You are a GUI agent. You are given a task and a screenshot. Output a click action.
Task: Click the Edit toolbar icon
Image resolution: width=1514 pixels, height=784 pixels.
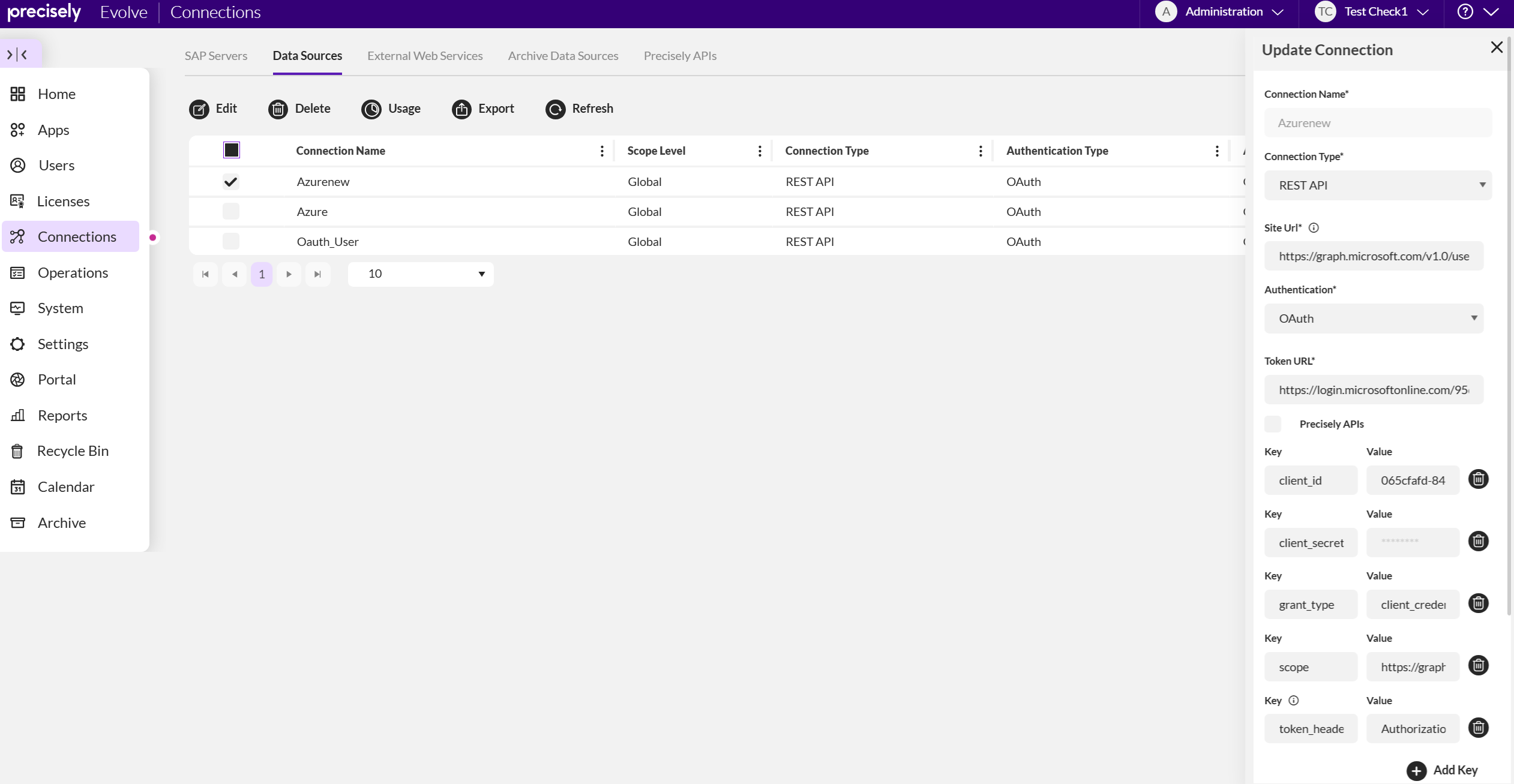(x=199, y=109)
